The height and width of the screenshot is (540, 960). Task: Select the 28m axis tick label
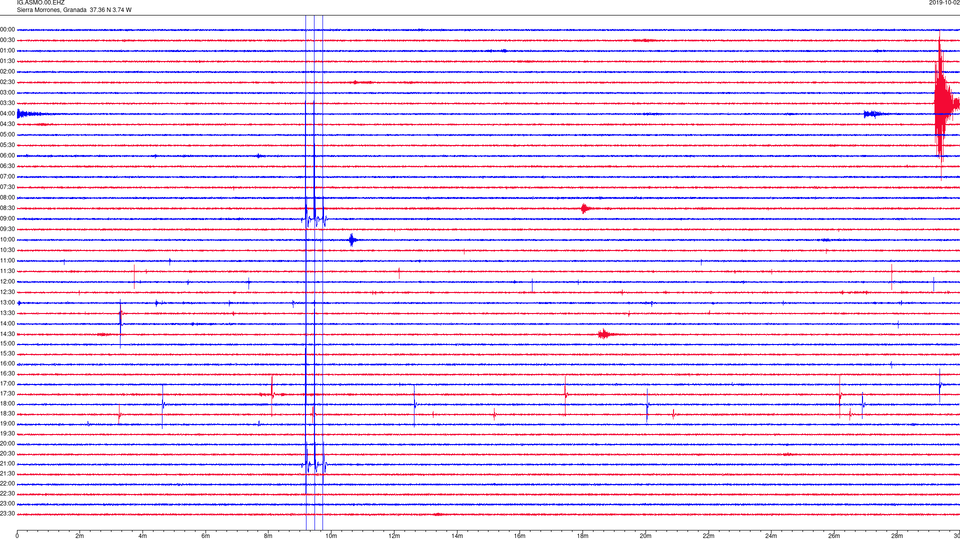(x=897, y=536)
